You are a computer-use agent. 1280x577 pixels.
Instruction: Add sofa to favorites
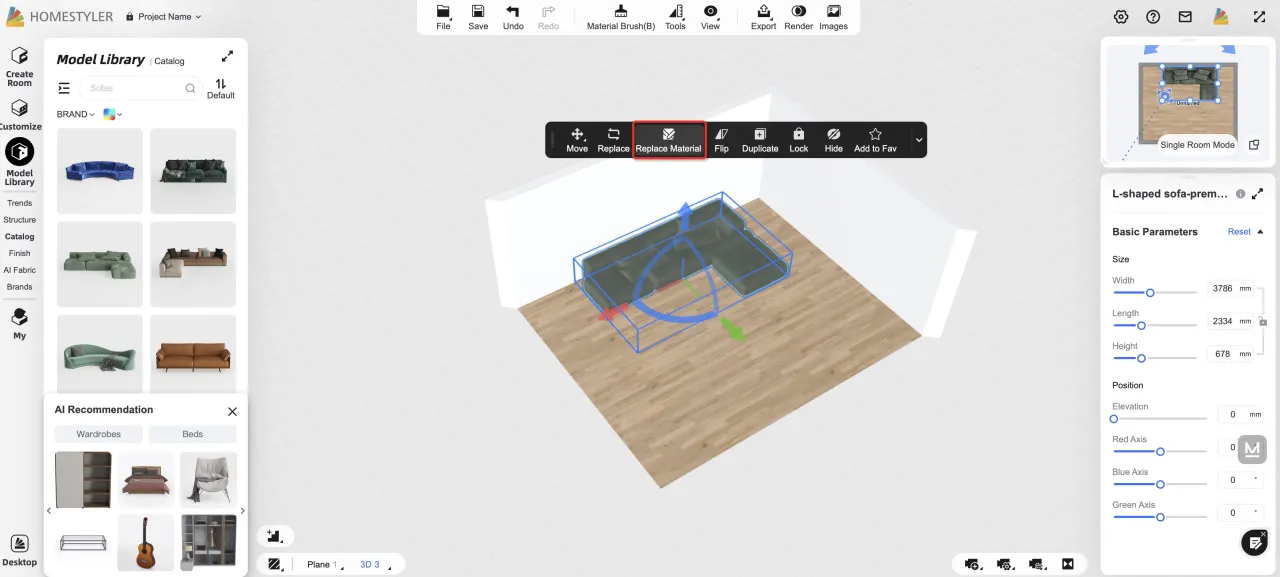click(x=875, y=140)
